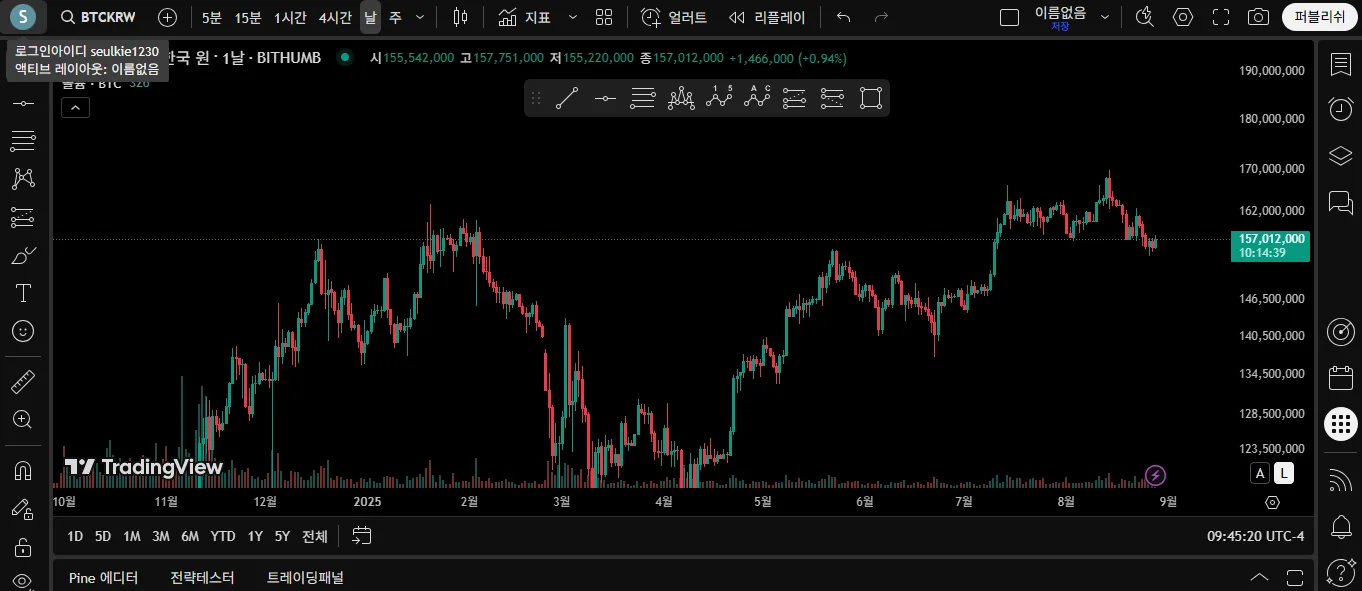Open chart settings hexagon icon

(x=1183, y=17)
